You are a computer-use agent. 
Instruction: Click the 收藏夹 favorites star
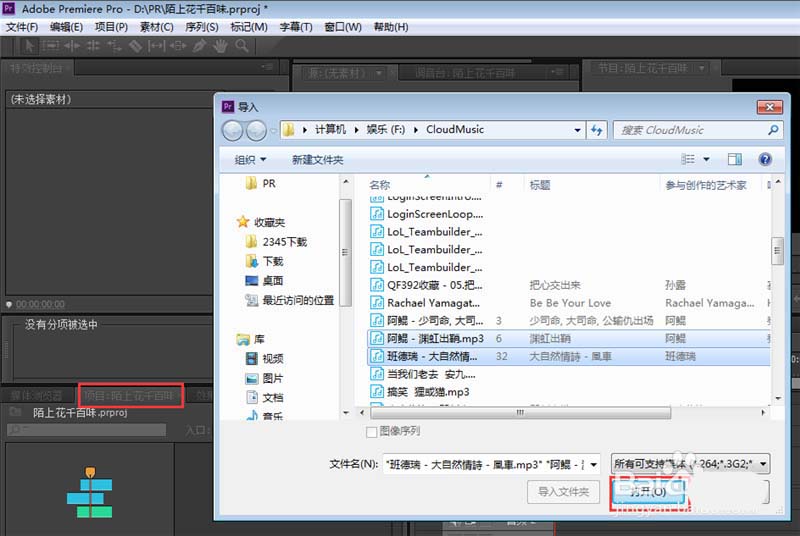click(243, 222)
